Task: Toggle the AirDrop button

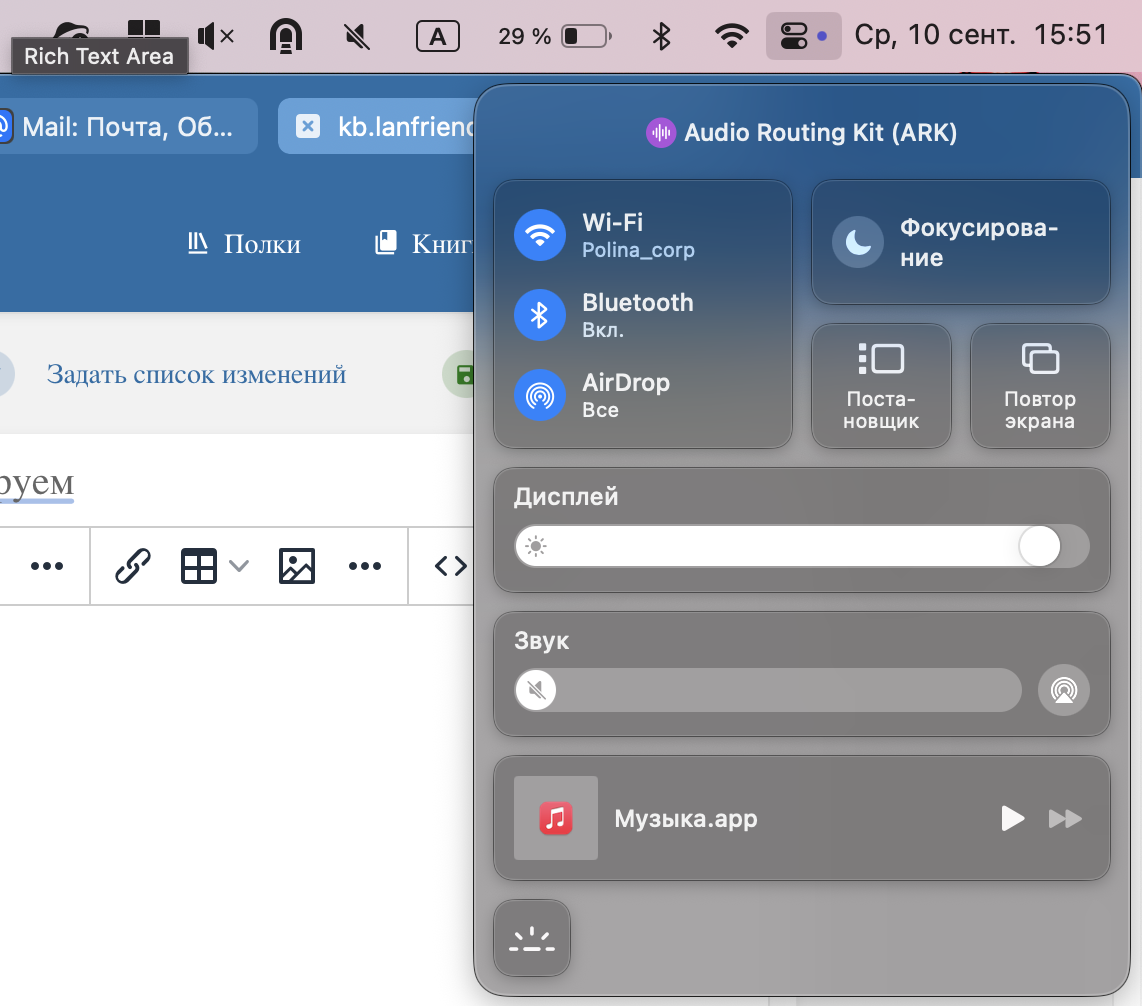Action: 540,396
